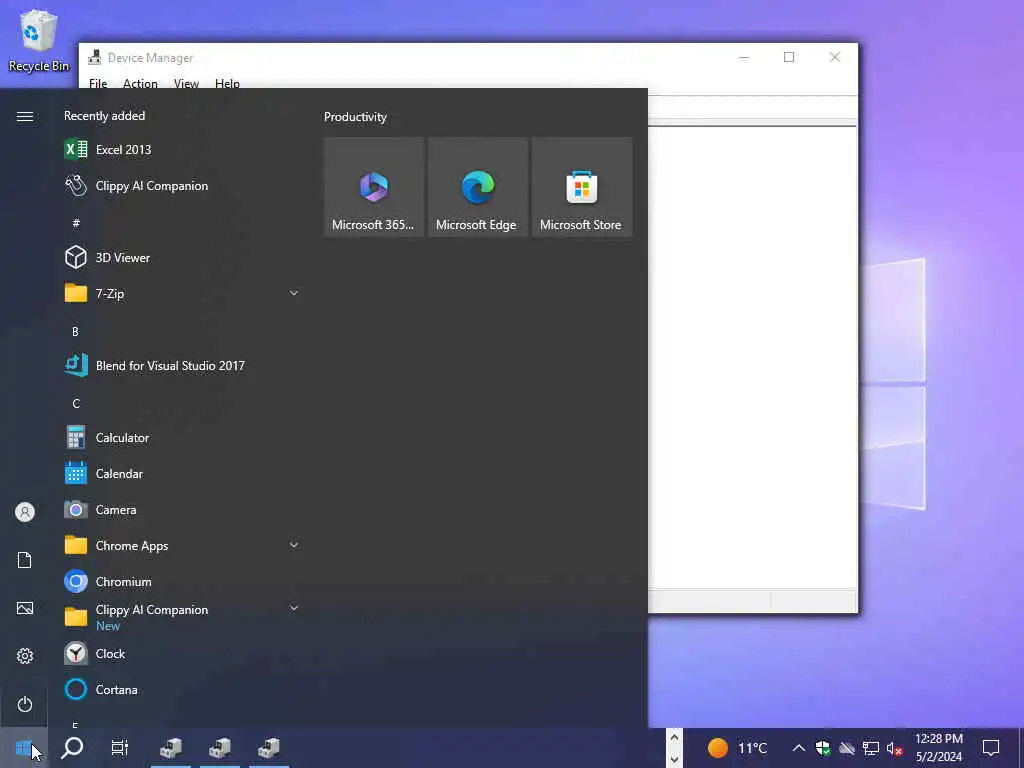This screenshot has width=1024, height=768.
Task: Click the muted volume tray icon
Action: coord(895,749)
